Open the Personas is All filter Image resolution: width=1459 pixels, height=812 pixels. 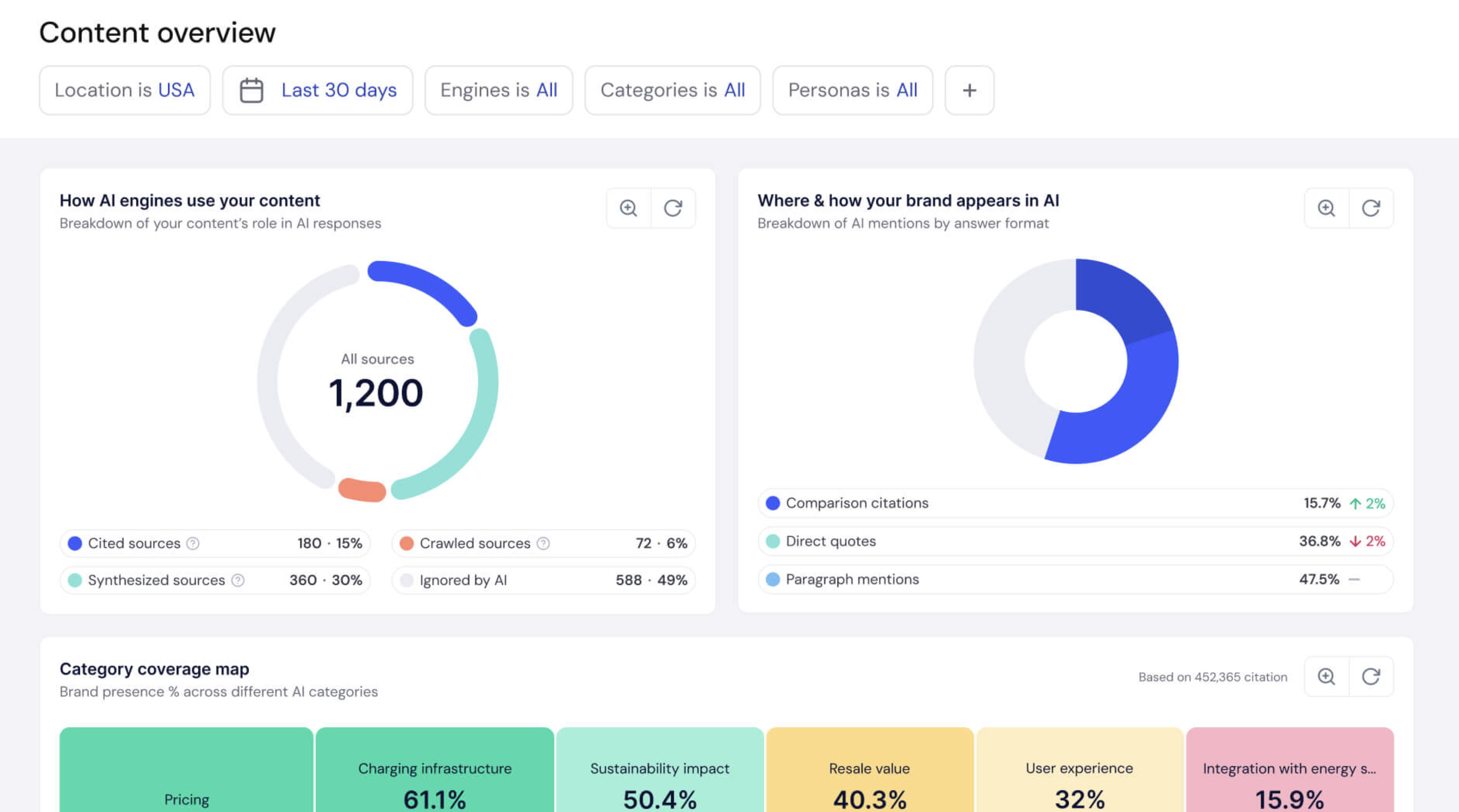coord(852,91)
